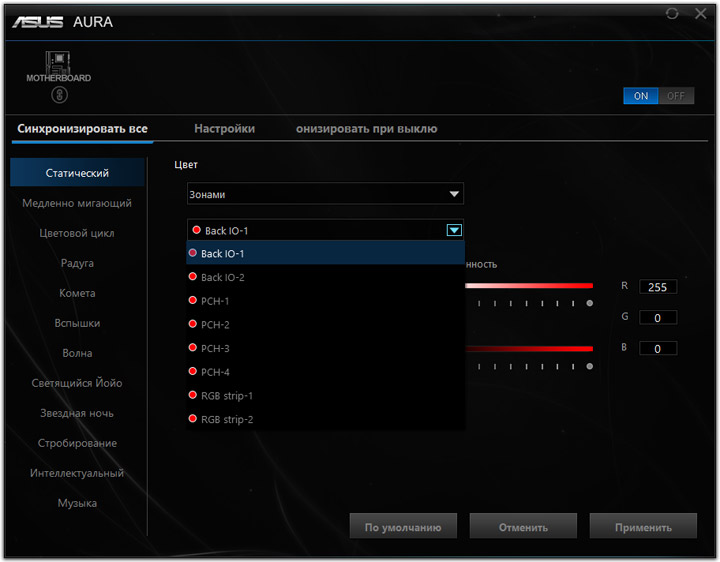
Task: Choose PCH-1 in zone list
Action: [325, 301]
